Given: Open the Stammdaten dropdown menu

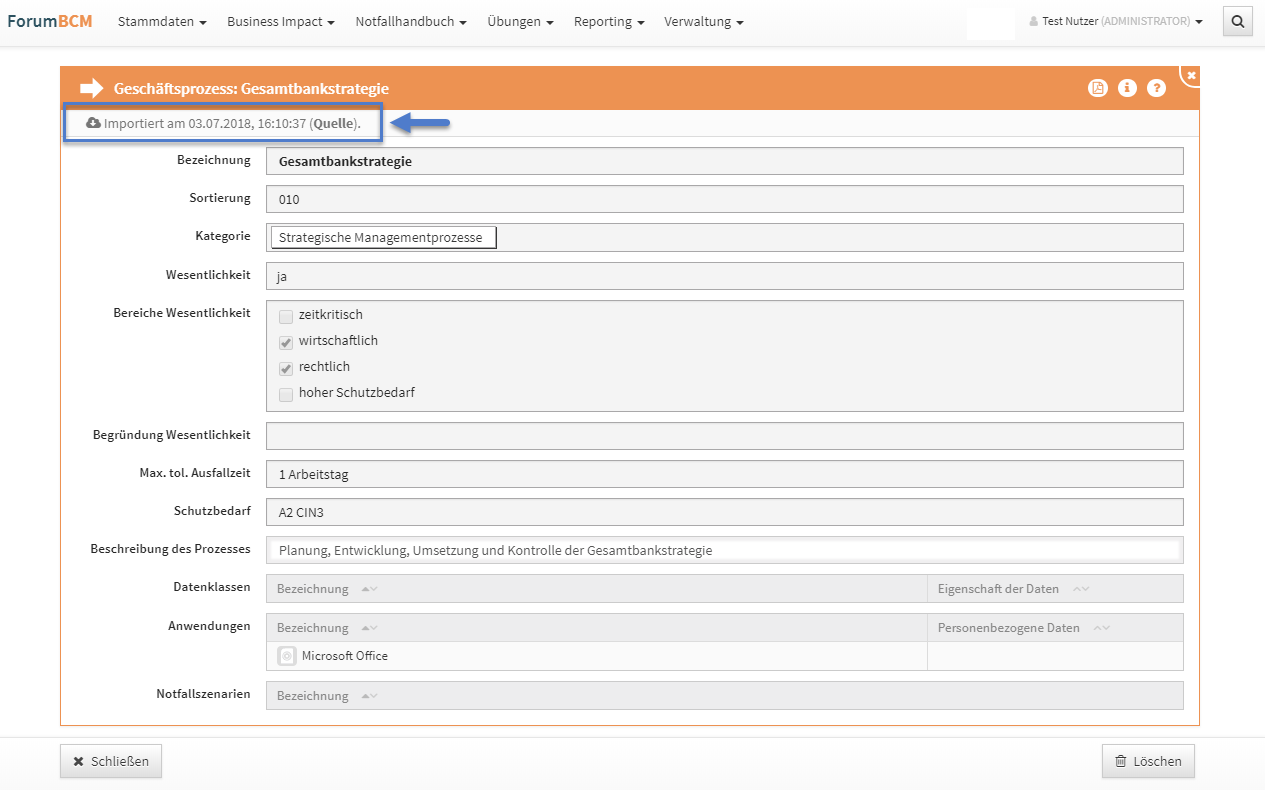Looking at the screenshot, I should tap(162, 22).
